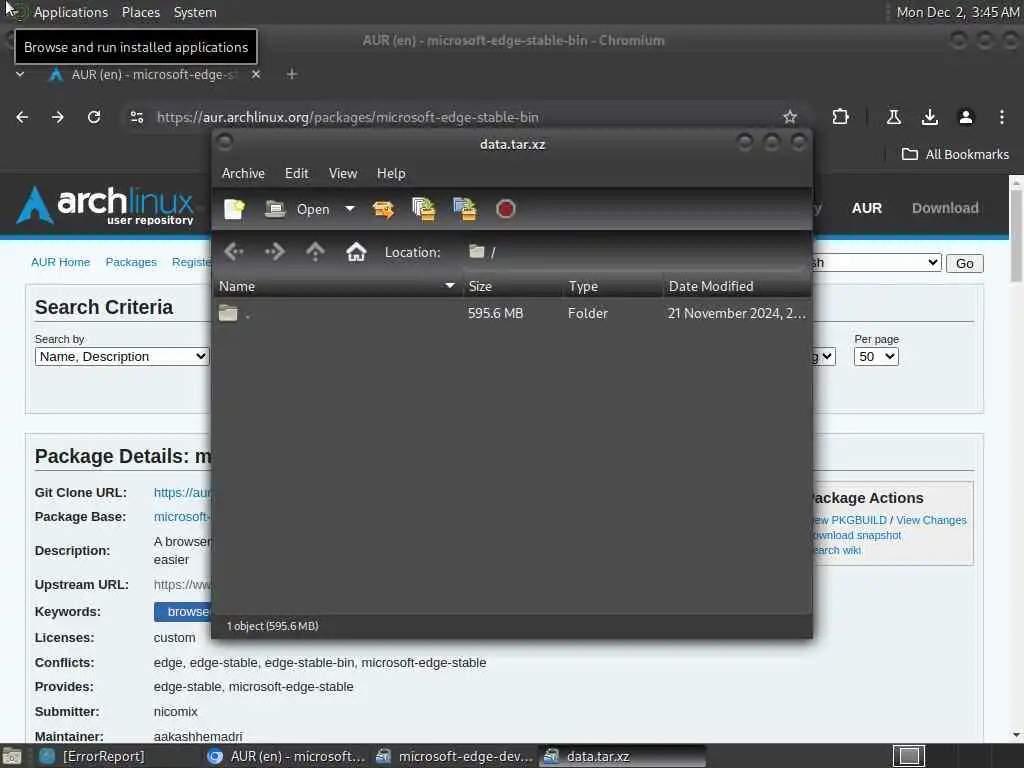Open Chromium downloads icon

click(x=929, y=117)
